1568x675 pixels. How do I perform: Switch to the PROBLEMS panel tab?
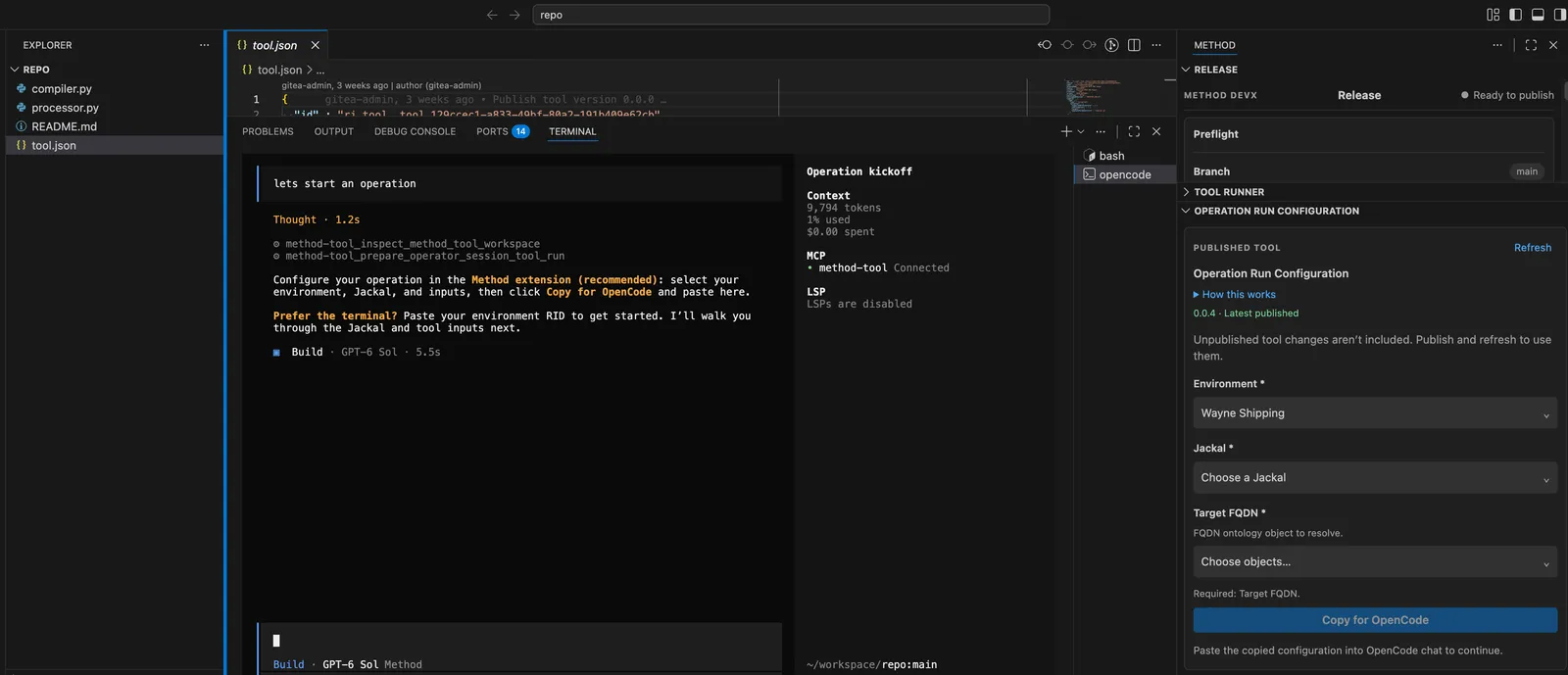click(x=268, y=131)
